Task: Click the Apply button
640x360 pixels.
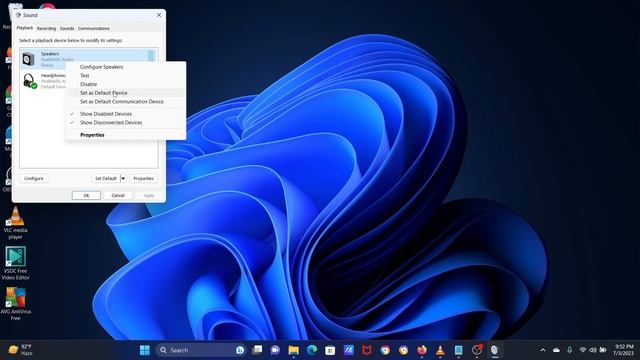Action: [x=149, y=196]
